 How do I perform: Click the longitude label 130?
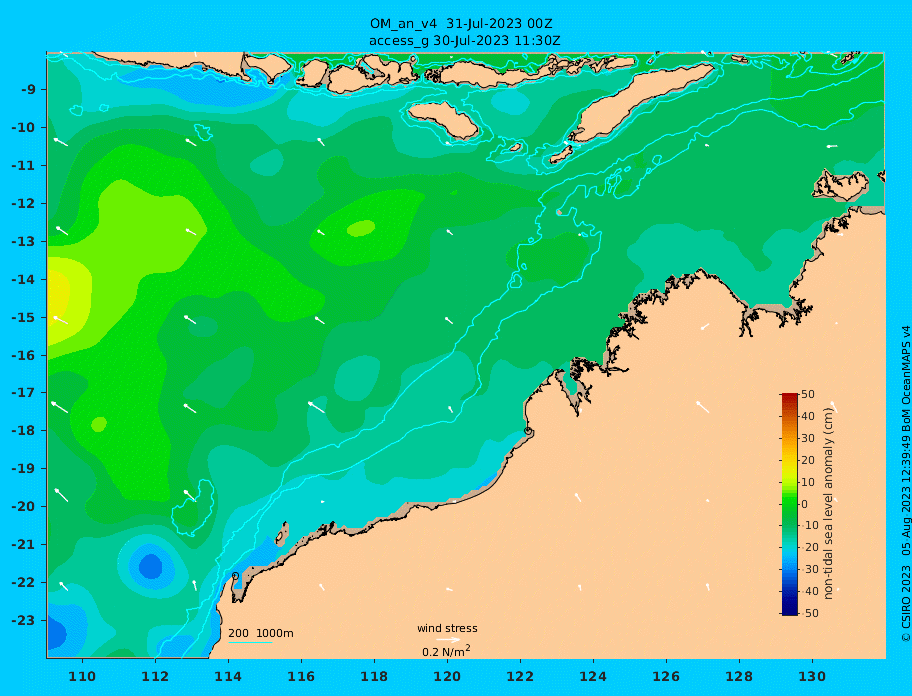pos(812,676)
